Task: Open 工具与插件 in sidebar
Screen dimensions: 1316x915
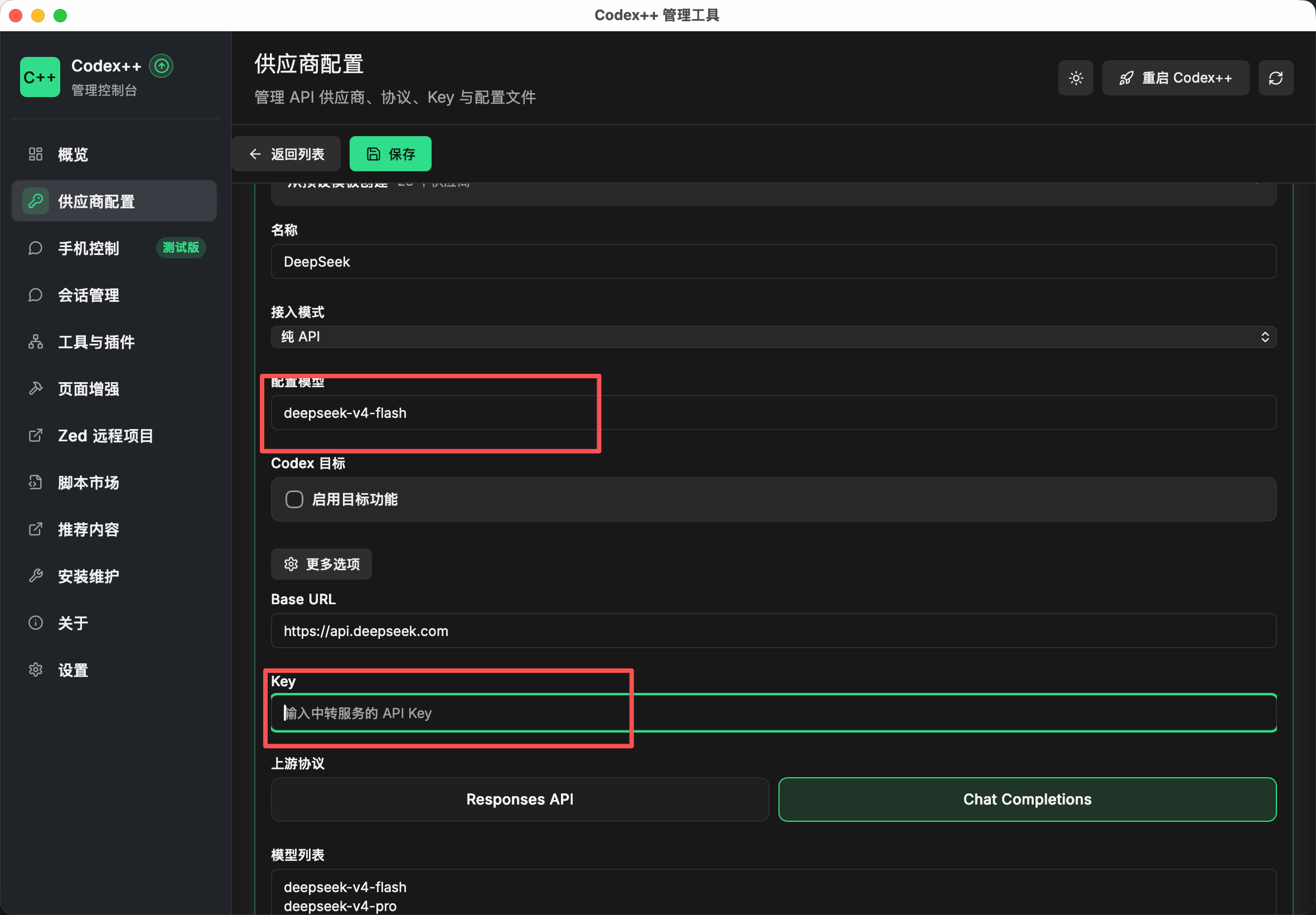Action: click(114, 342)
